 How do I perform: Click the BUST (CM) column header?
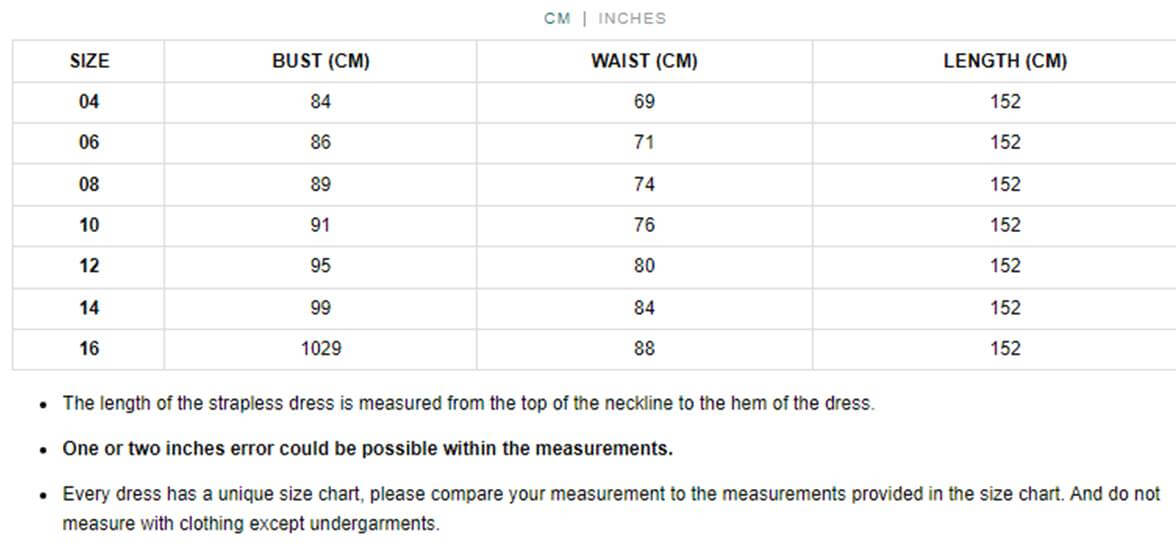320,61
